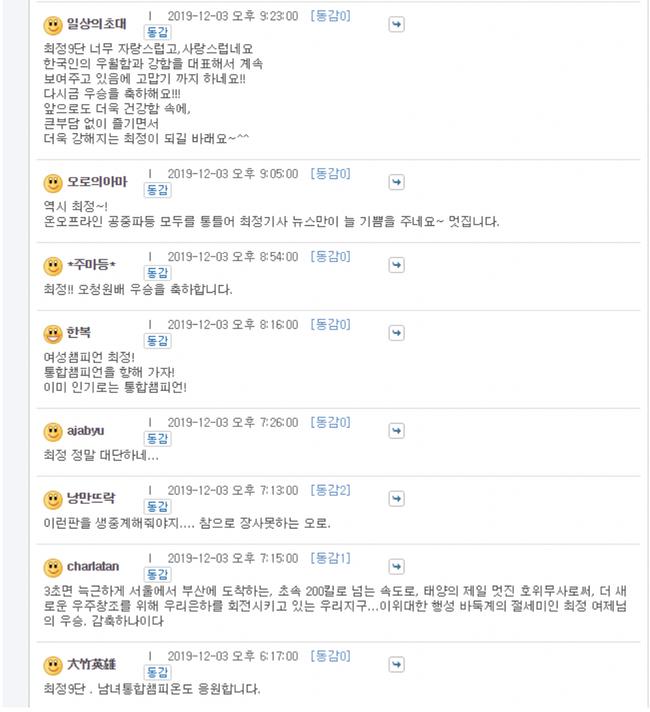Screen dimensions: 650x712
Task: Click reply arrow icon on ajabyu comment
Action: tap(396, 431)
